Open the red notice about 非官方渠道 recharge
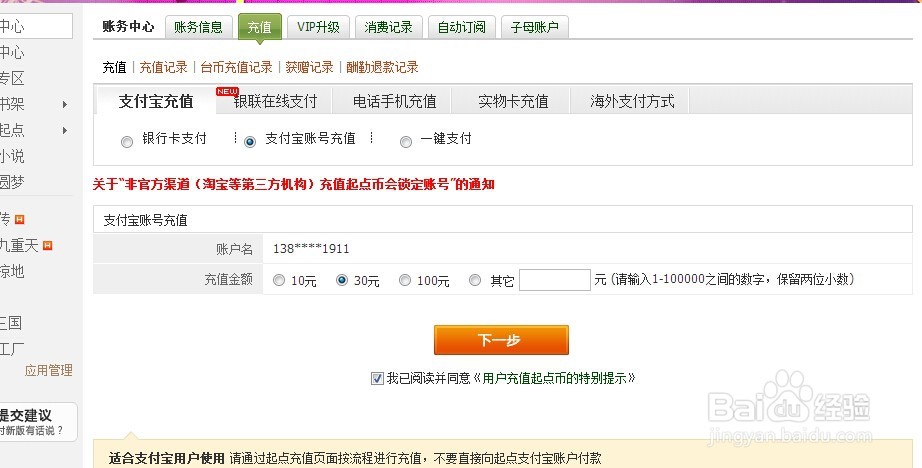 [x=293, y=185]
